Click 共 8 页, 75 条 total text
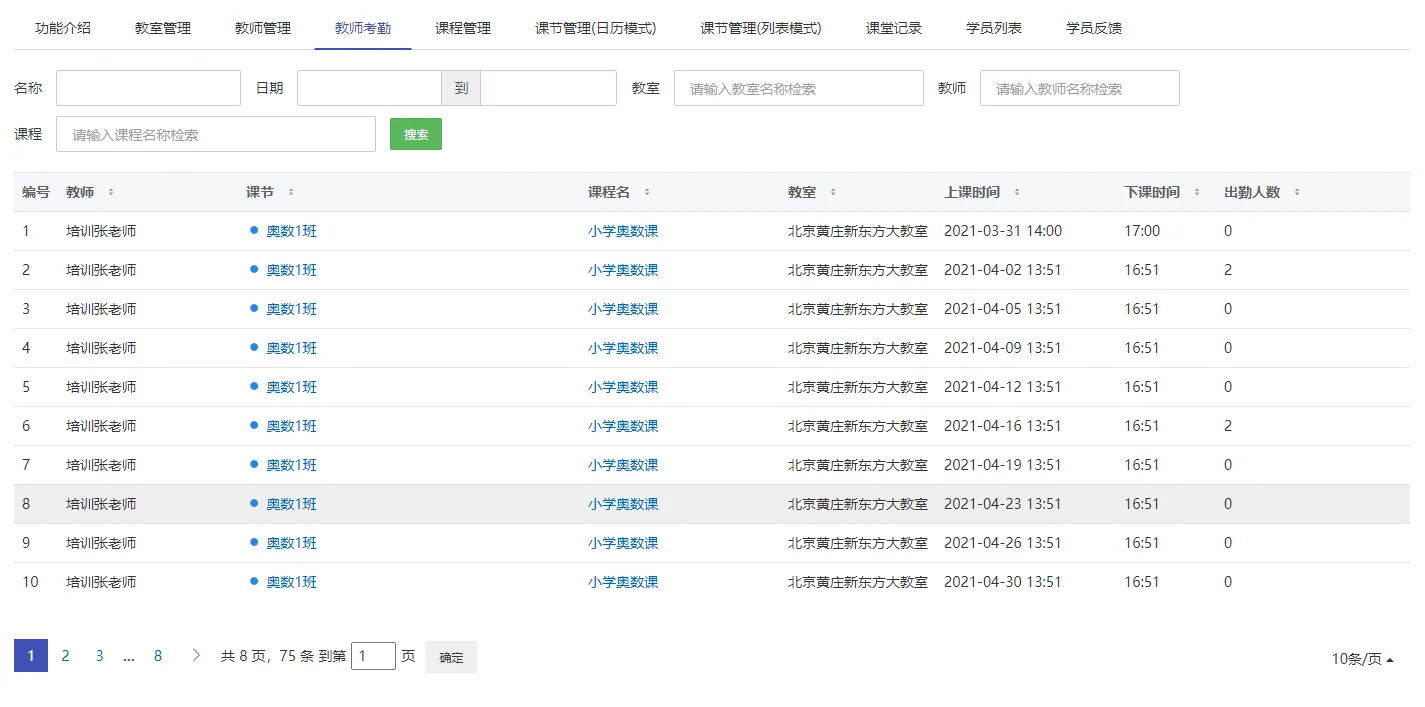Screen dimensions: 1425x707 (x=267, y=657)
